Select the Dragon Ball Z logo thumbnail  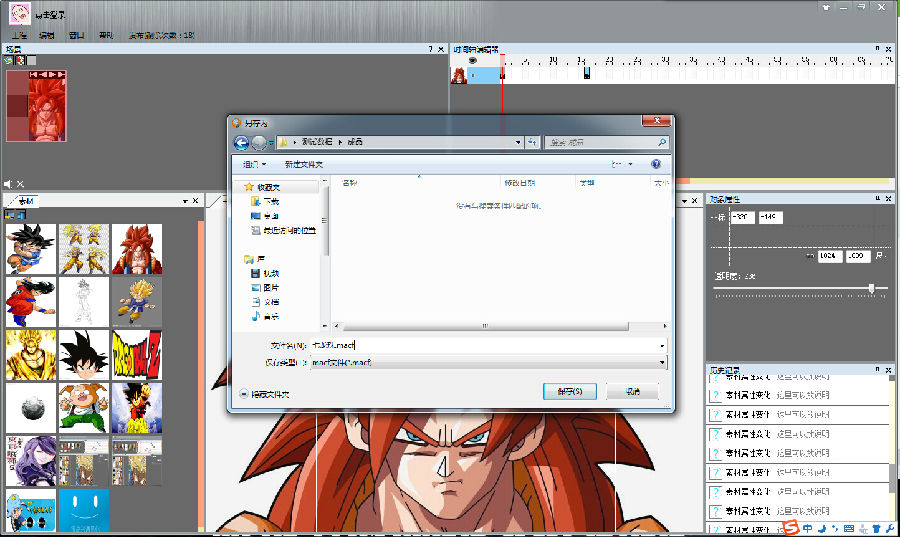pos(136,353)
